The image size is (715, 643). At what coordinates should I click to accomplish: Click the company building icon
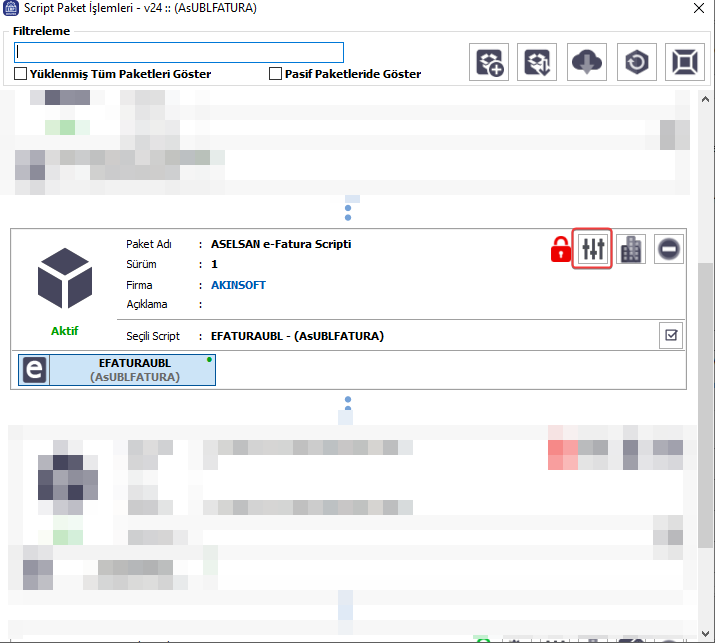pos(631,249)
